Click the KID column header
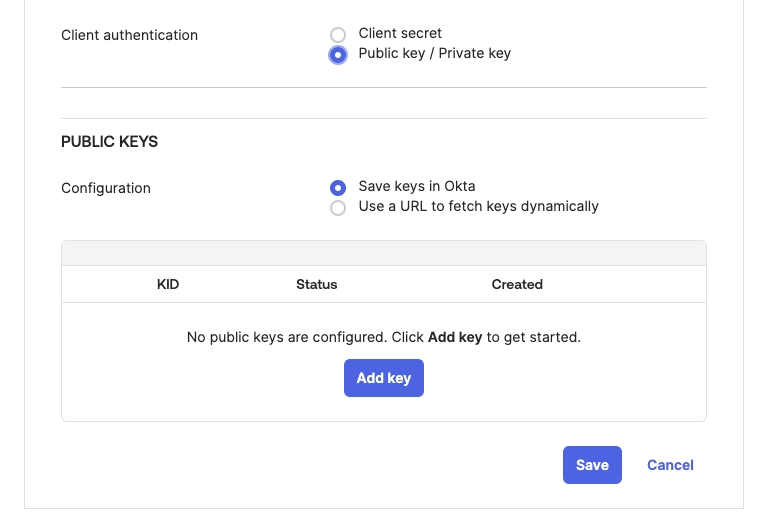Viewport: 773px width, 527px height. point(168,284)
